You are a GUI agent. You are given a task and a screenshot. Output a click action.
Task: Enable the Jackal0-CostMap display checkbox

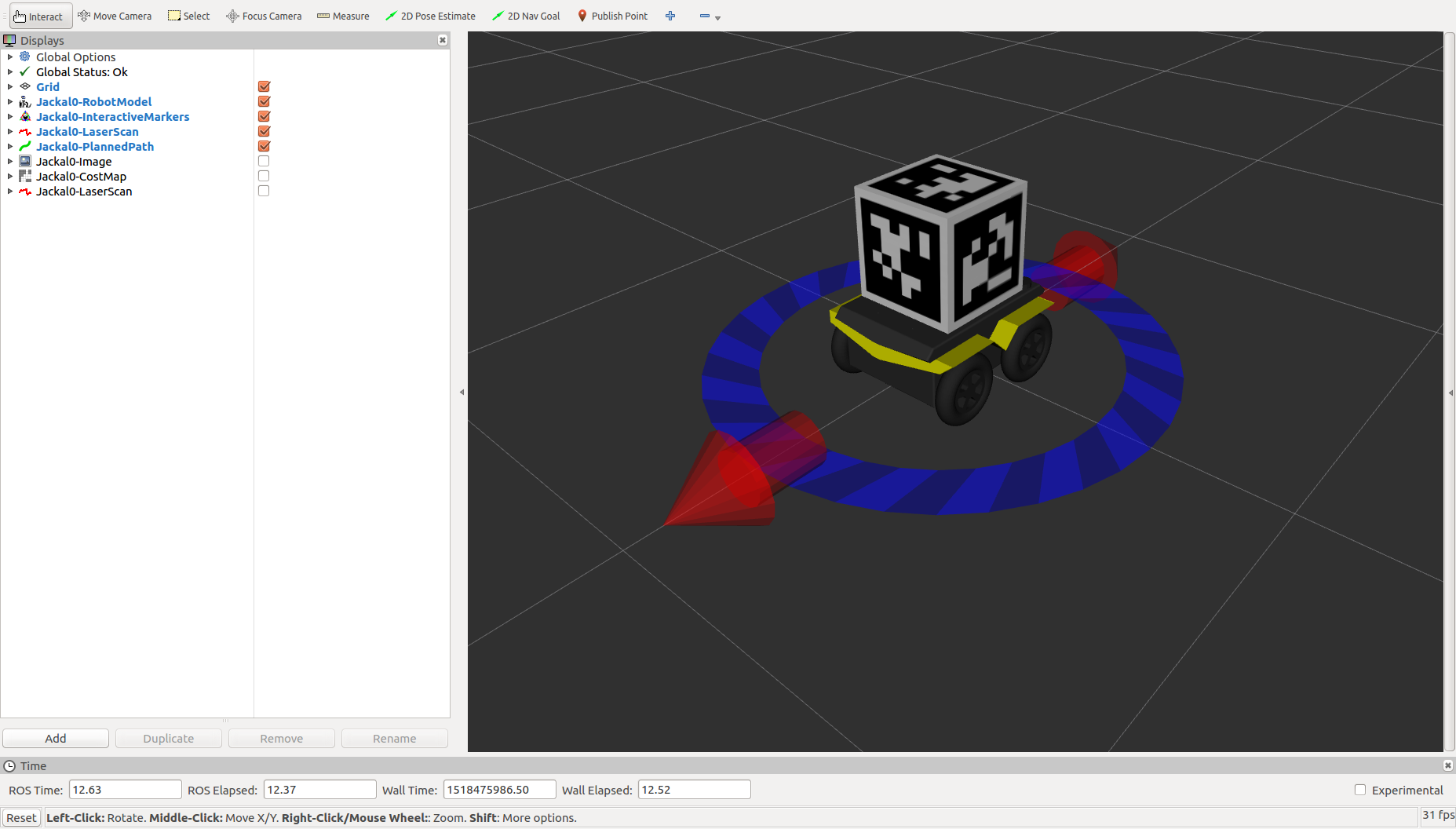[264, 177]
